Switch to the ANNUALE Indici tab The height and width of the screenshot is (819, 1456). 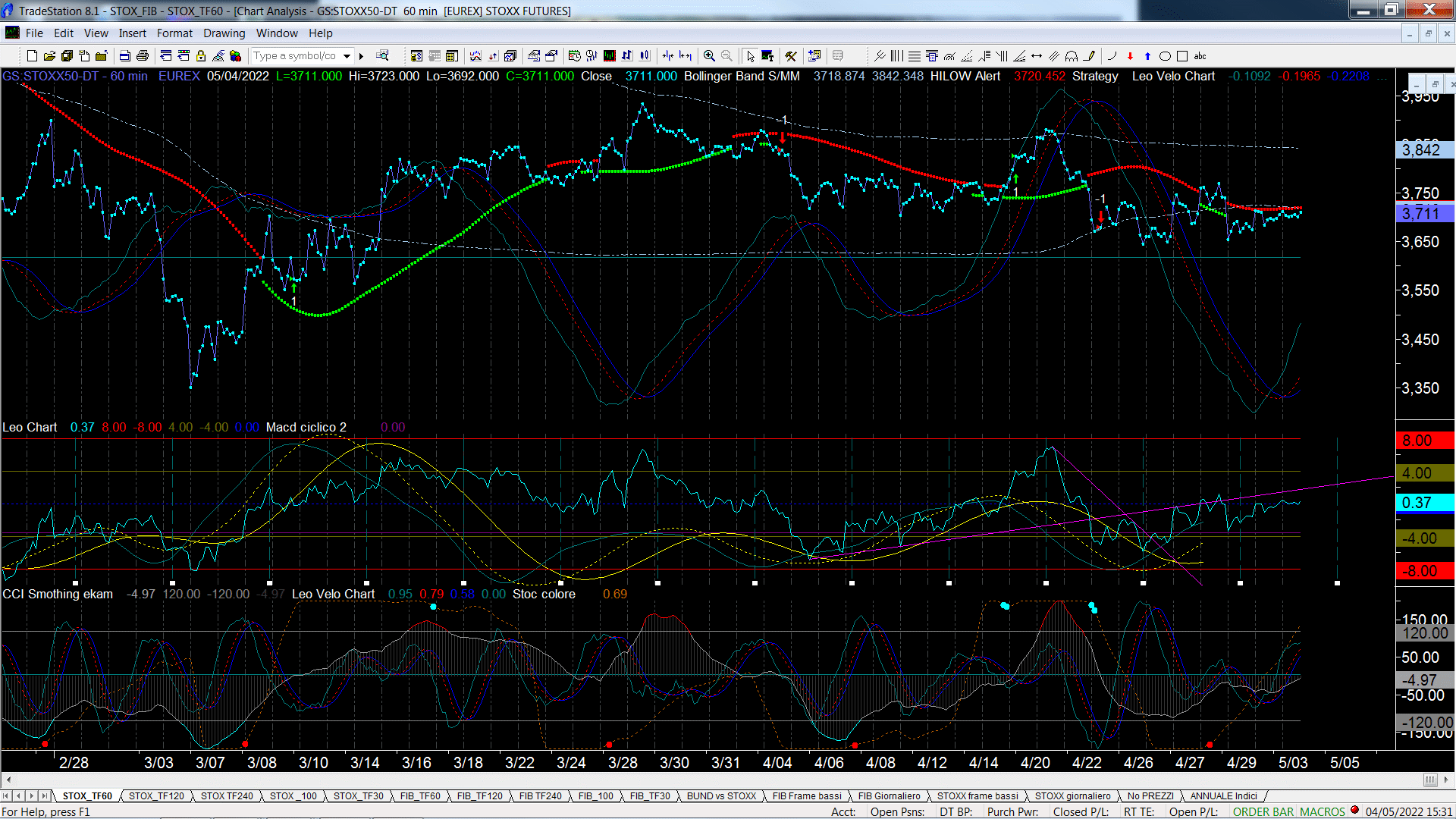pos(1223,795)
